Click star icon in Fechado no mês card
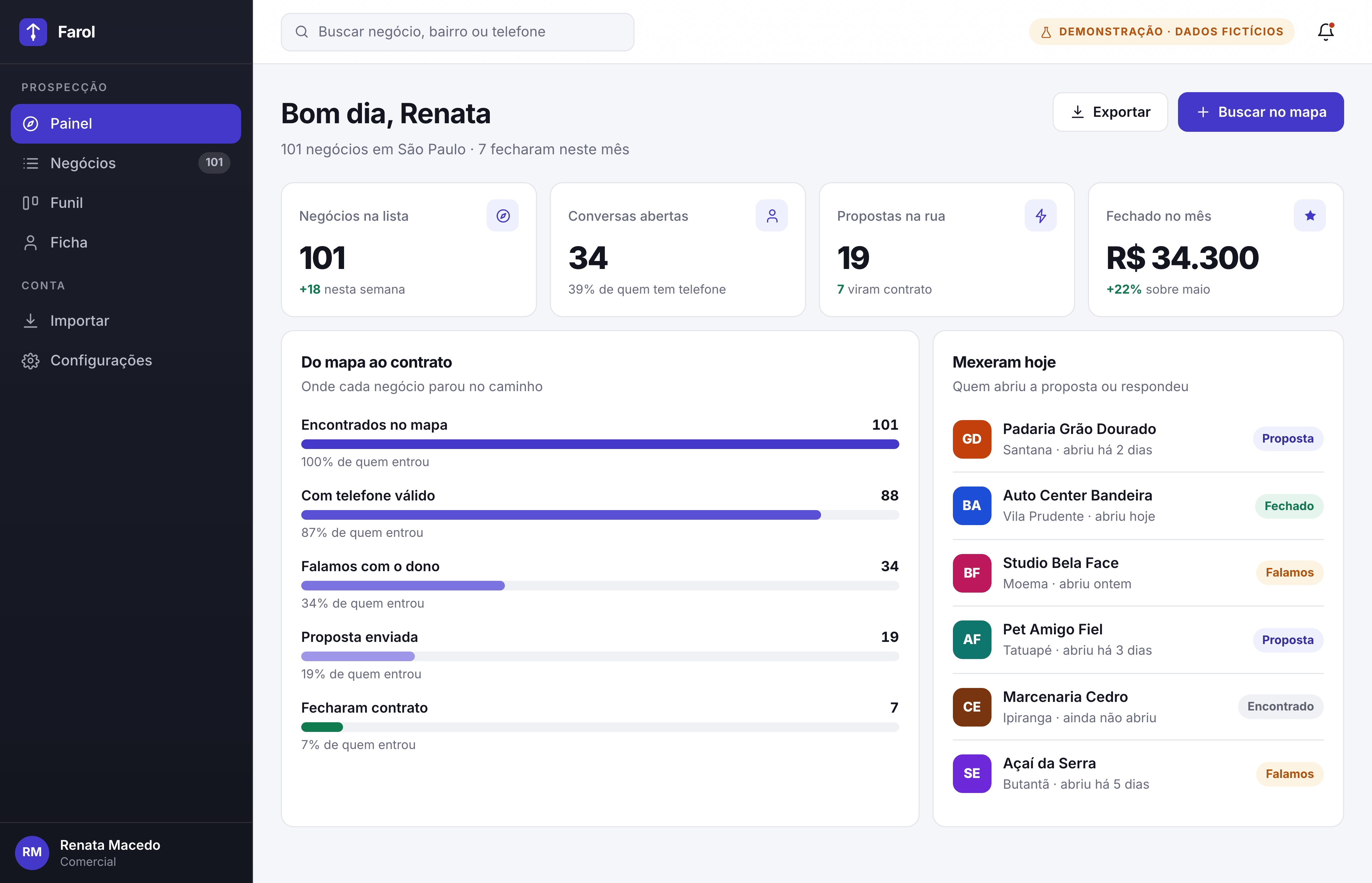Image resolution: width=1372 pixels, height=883 pixels. tap(1309, 216)
